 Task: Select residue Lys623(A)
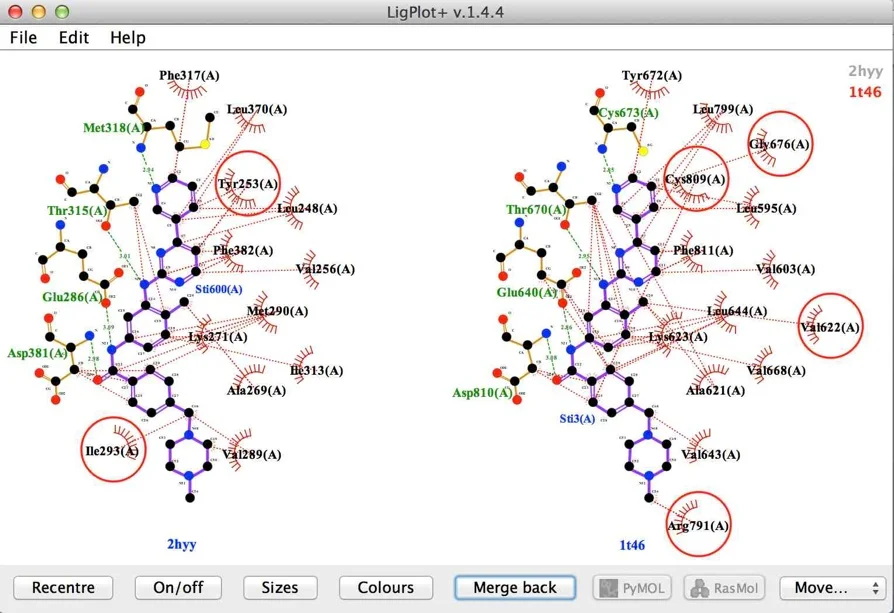(678, 336)
